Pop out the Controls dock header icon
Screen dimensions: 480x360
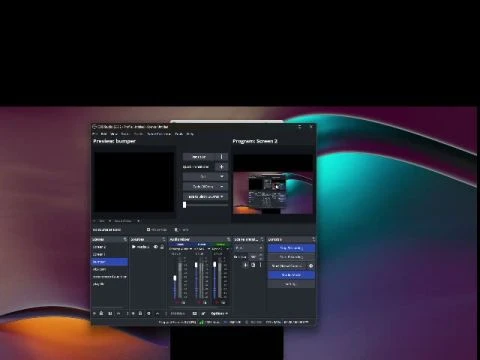(x=313, y=239)
